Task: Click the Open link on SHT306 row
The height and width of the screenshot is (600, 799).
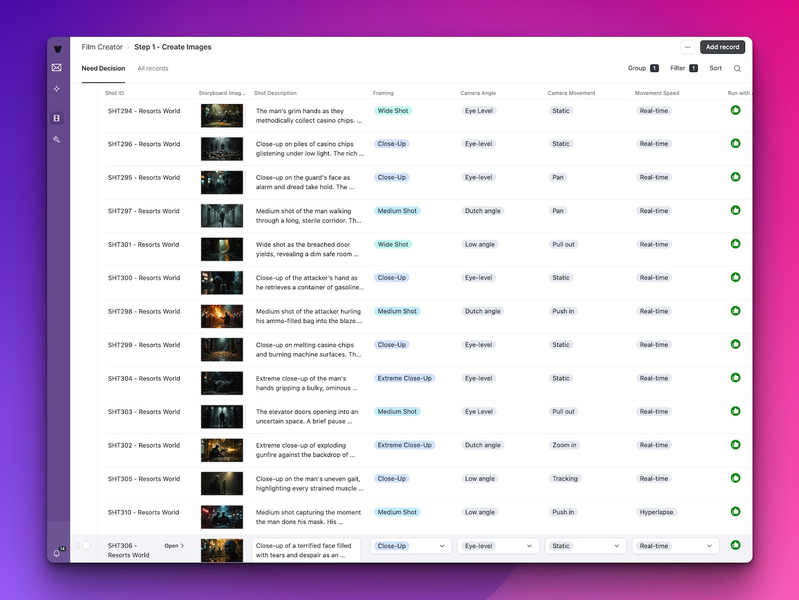Action: point(174,545)
